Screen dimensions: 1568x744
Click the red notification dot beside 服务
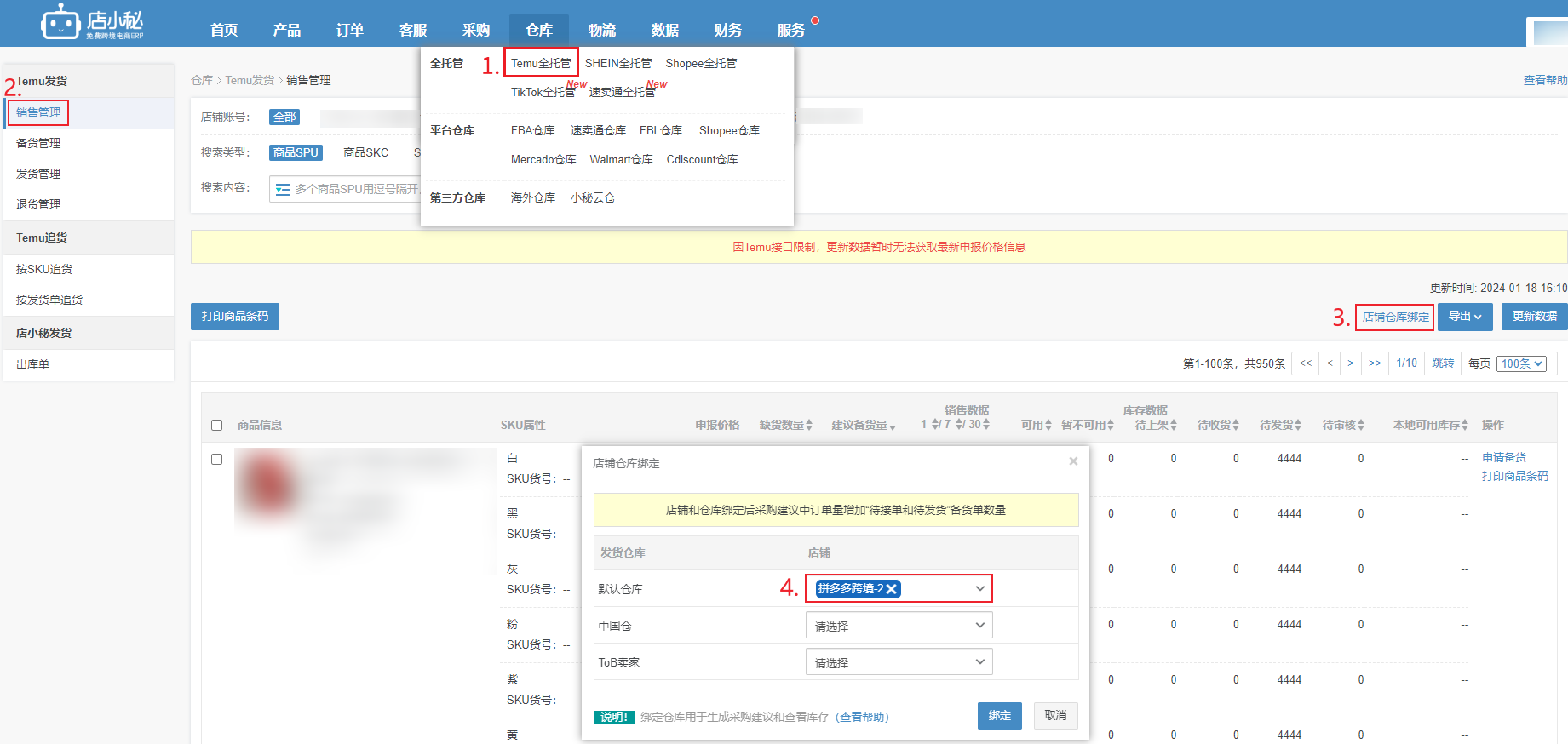click(815, 20)
